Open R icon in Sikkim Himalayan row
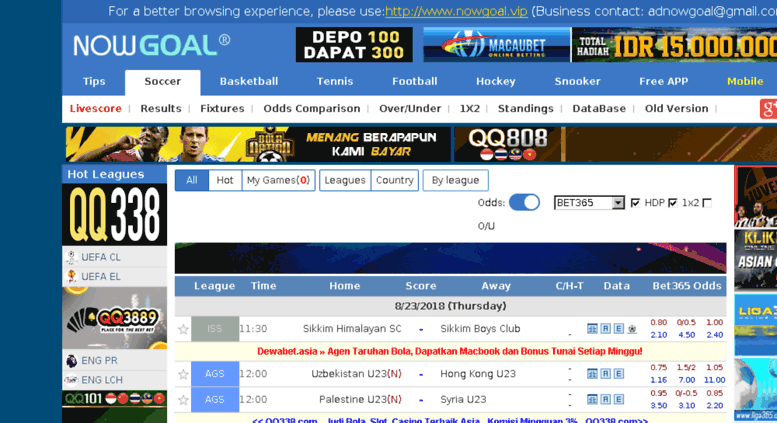The width and height of the screenshot is (777, 423). tap(606, 328)
